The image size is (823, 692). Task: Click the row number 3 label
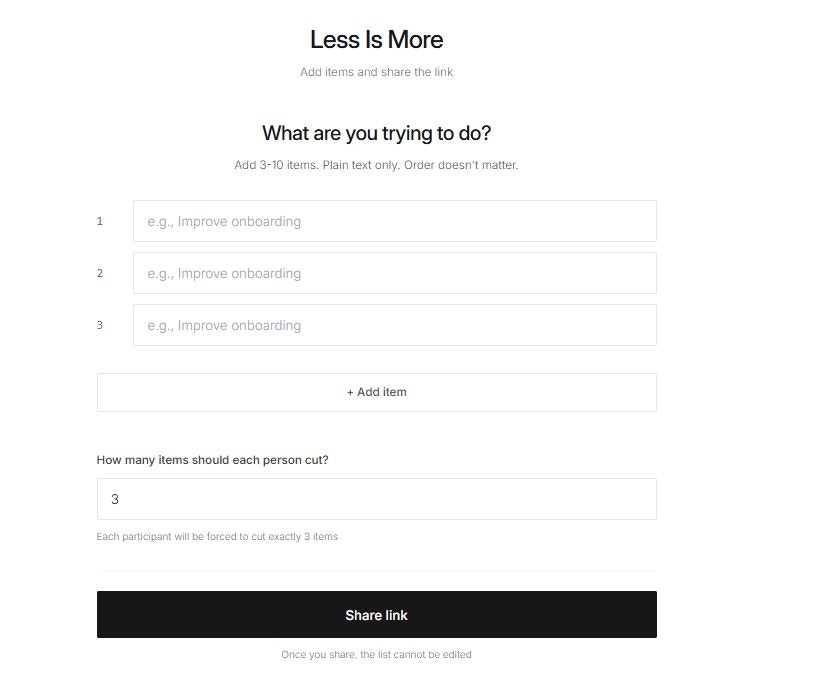coord(100,325)
